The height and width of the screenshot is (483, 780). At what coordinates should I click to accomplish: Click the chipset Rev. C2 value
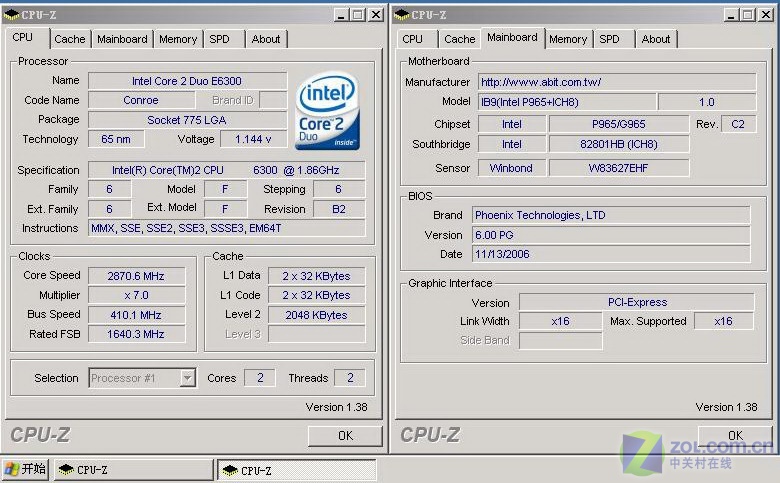[738, 124]
